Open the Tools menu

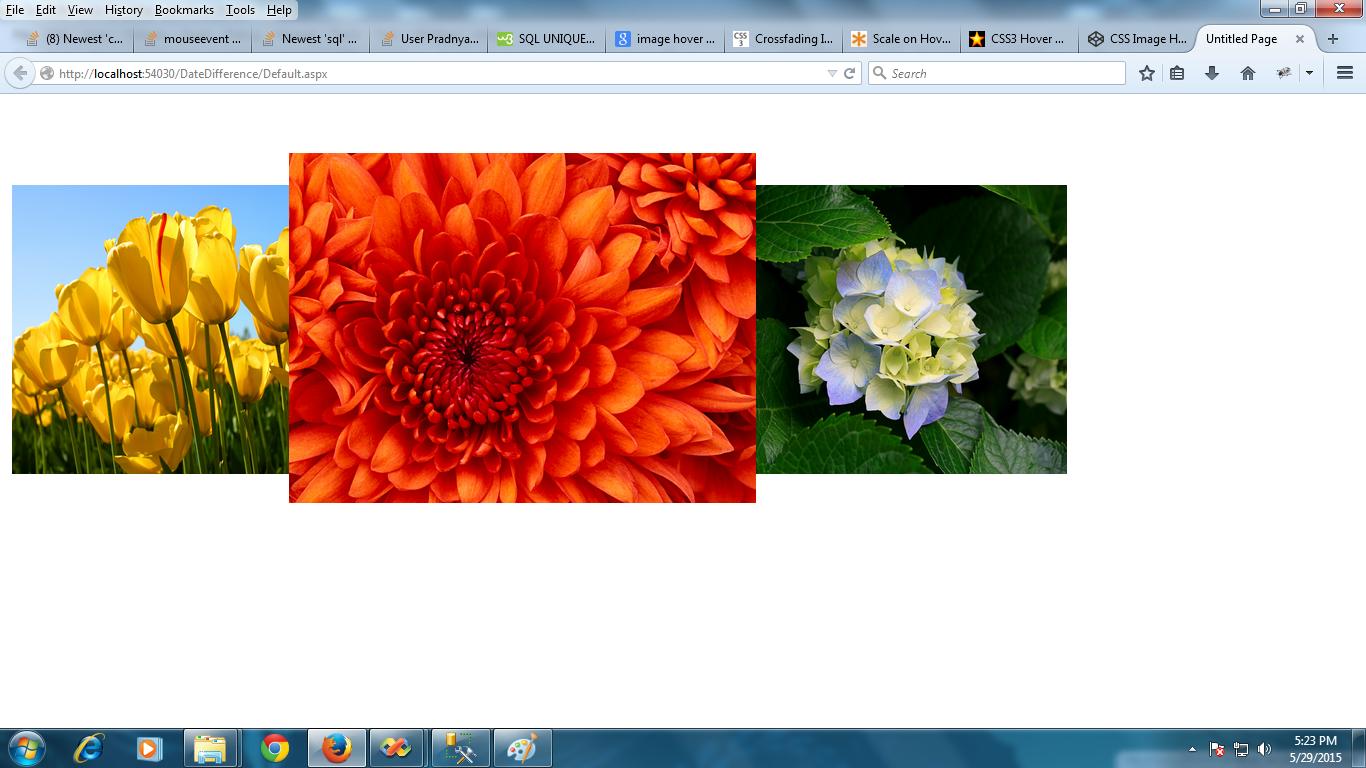pyautogui.click(x=240, y=9)
